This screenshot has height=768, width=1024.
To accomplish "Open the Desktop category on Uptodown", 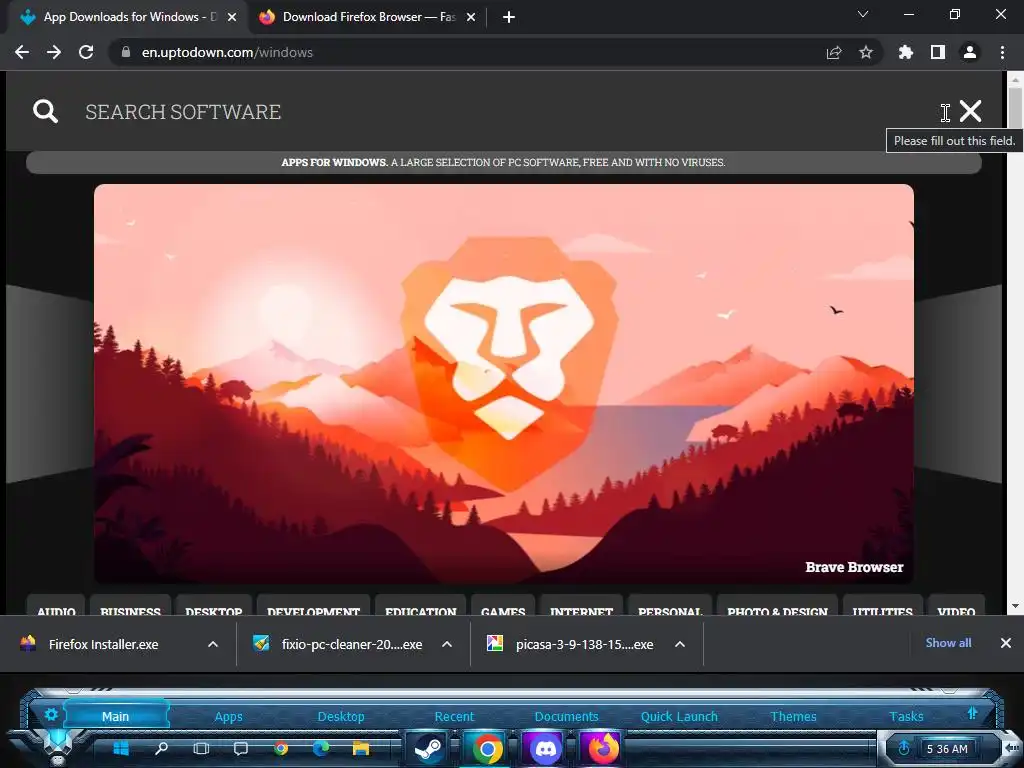I will (x=214, y=607).
